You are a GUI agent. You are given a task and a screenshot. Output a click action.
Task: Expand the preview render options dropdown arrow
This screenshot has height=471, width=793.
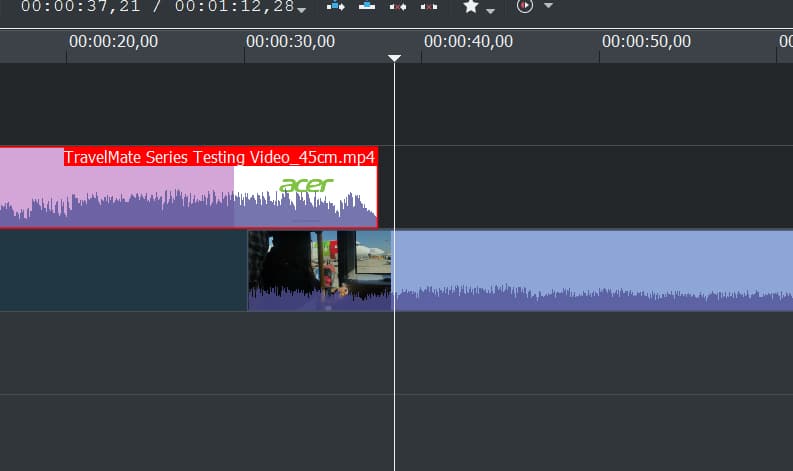tap(548, 6)
